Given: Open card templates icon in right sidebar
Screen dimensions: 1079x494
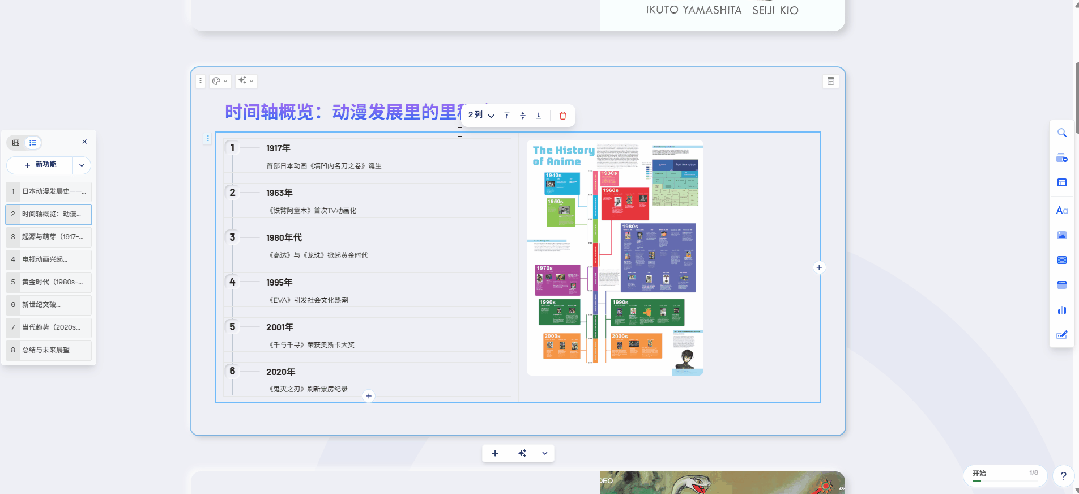Looking at the screenshot, I should (1062, 158).
